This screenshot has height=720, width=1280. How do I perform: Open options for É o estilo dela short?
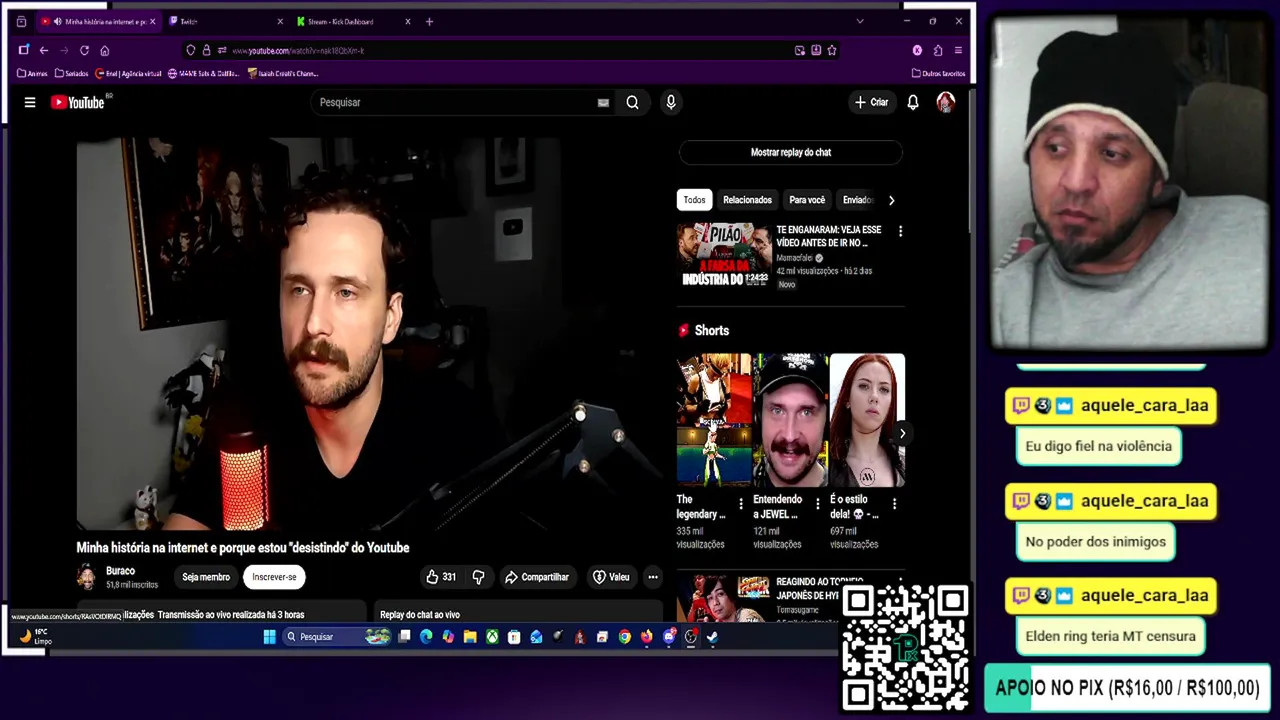tap(895, 504)
